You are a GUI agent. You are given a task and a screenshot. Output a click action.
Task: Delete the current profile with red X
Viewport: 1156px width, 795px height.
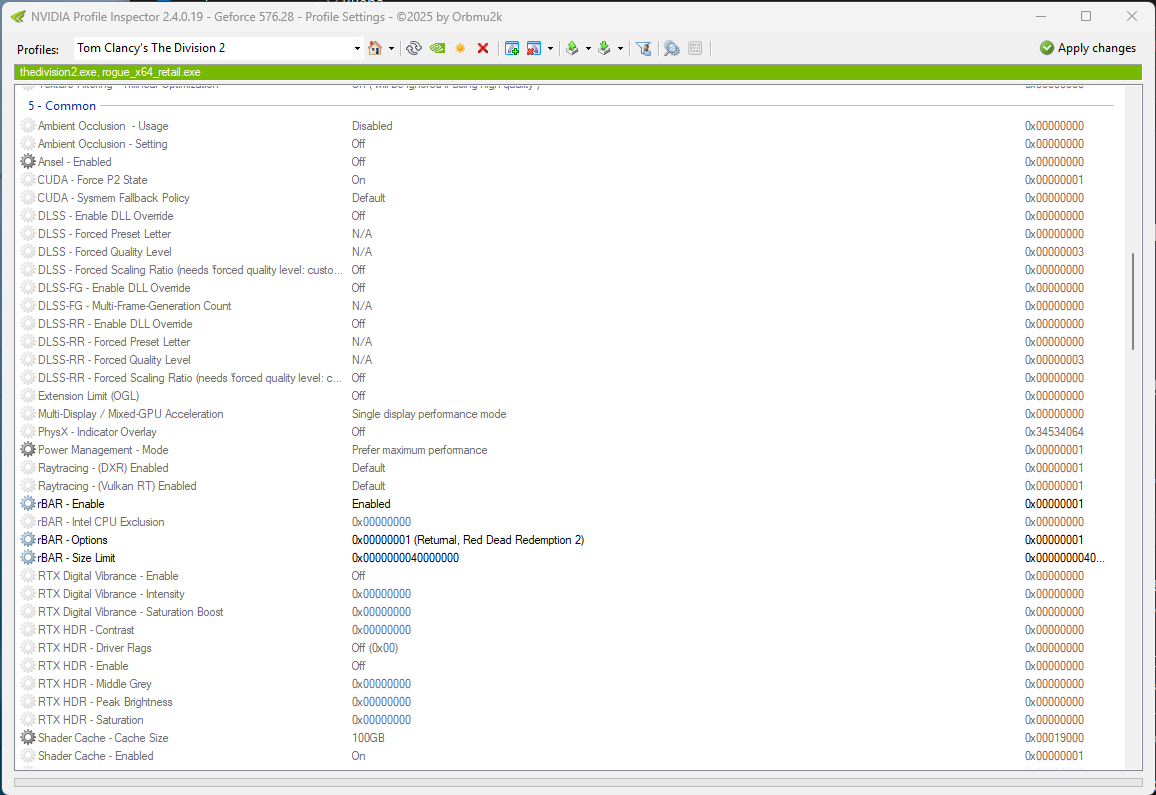point(483,48)
